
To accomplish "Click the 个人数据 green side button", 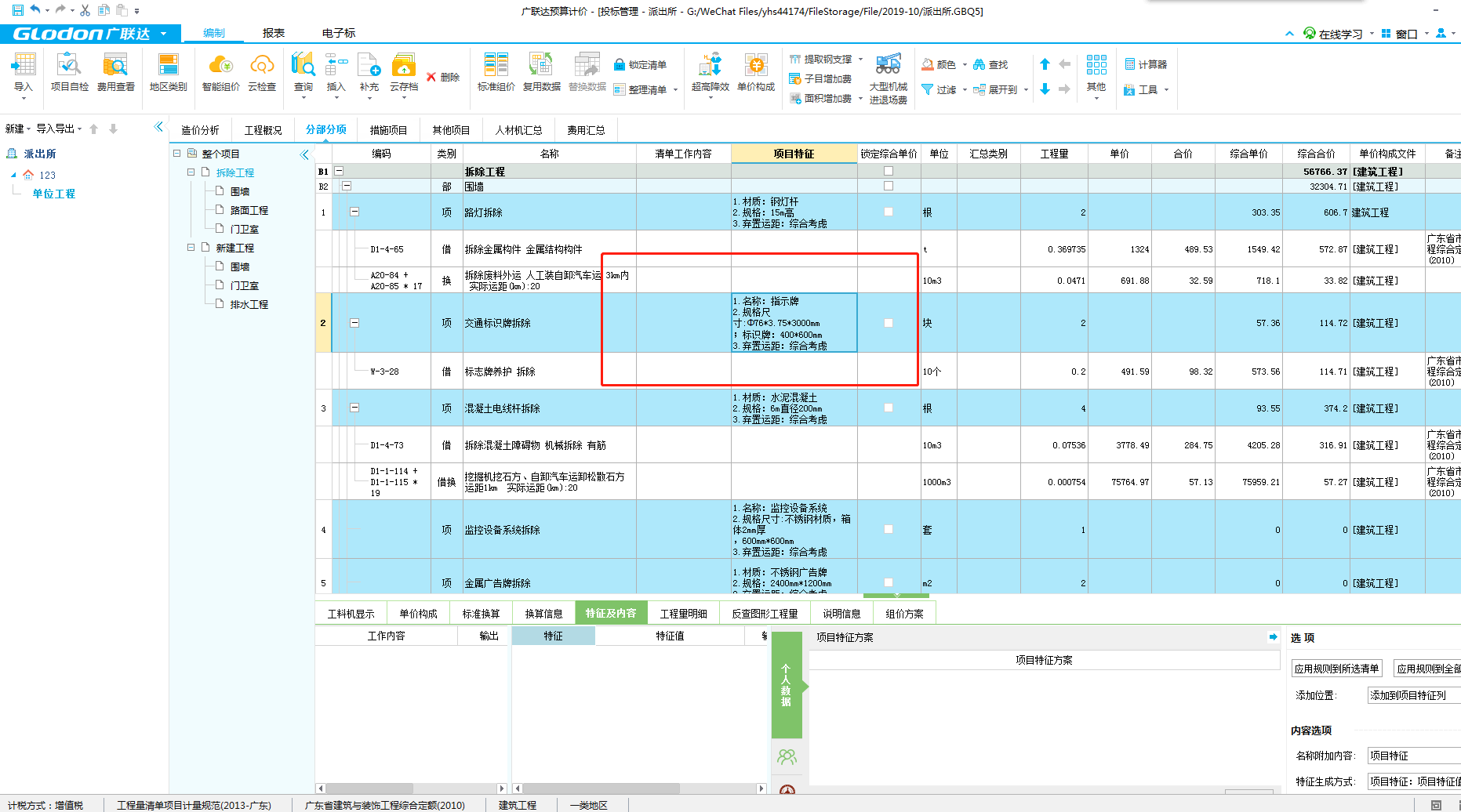I will tap(787, 684).
